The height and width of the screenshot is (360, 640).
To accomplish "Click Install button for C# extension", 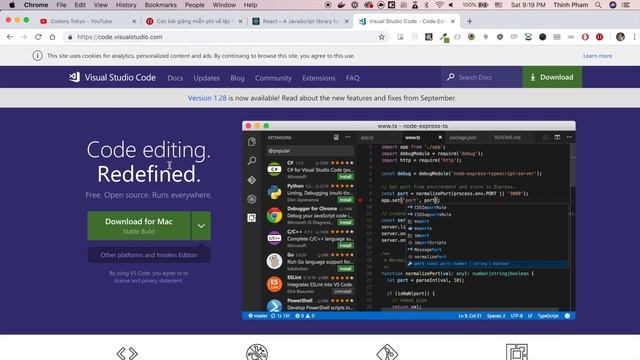I will pyautogui.click(x=345, y=177).
